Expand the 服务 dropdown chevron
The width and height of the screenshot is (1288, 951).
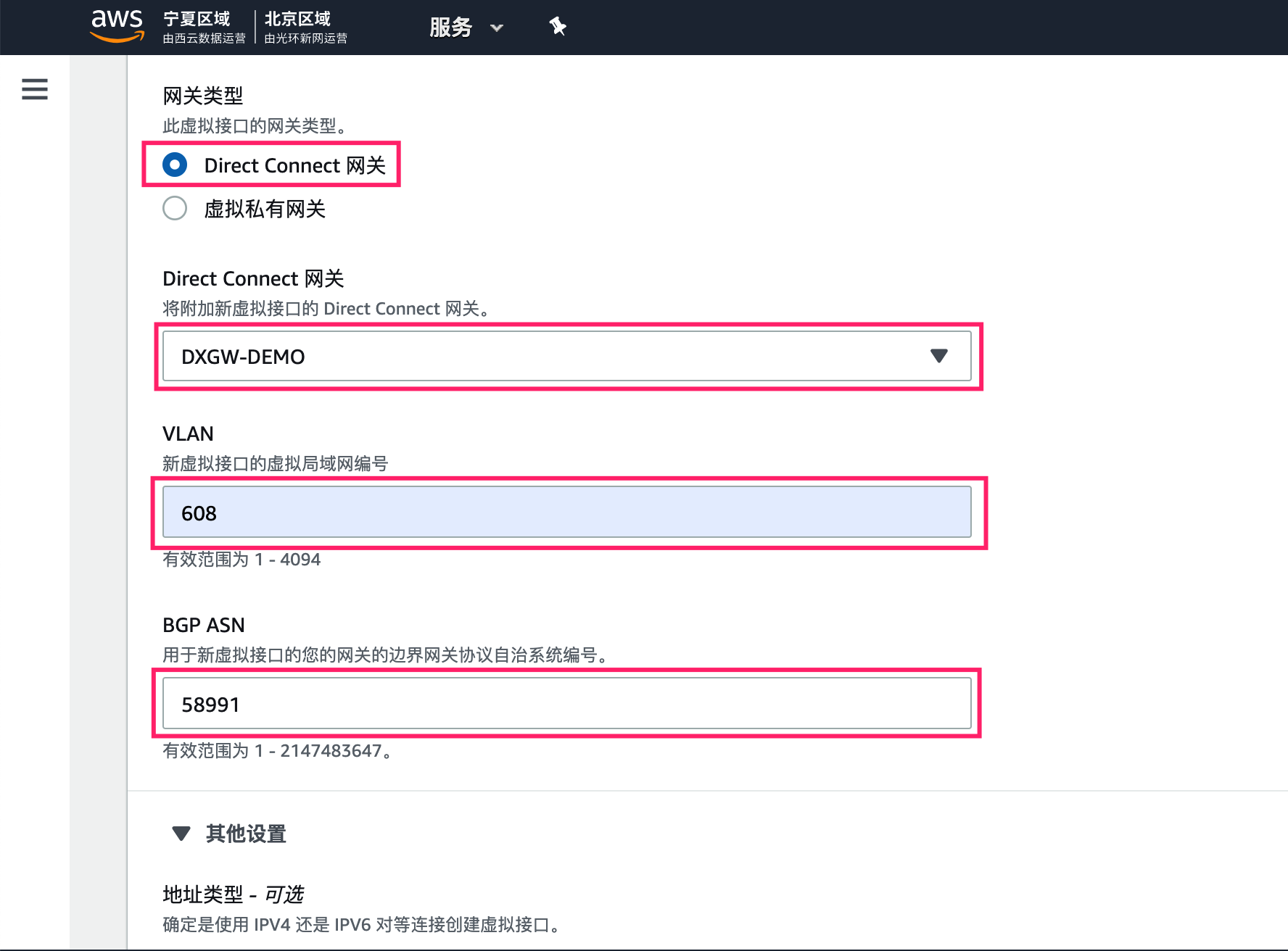pyautogui.click(x=497, y=28)
